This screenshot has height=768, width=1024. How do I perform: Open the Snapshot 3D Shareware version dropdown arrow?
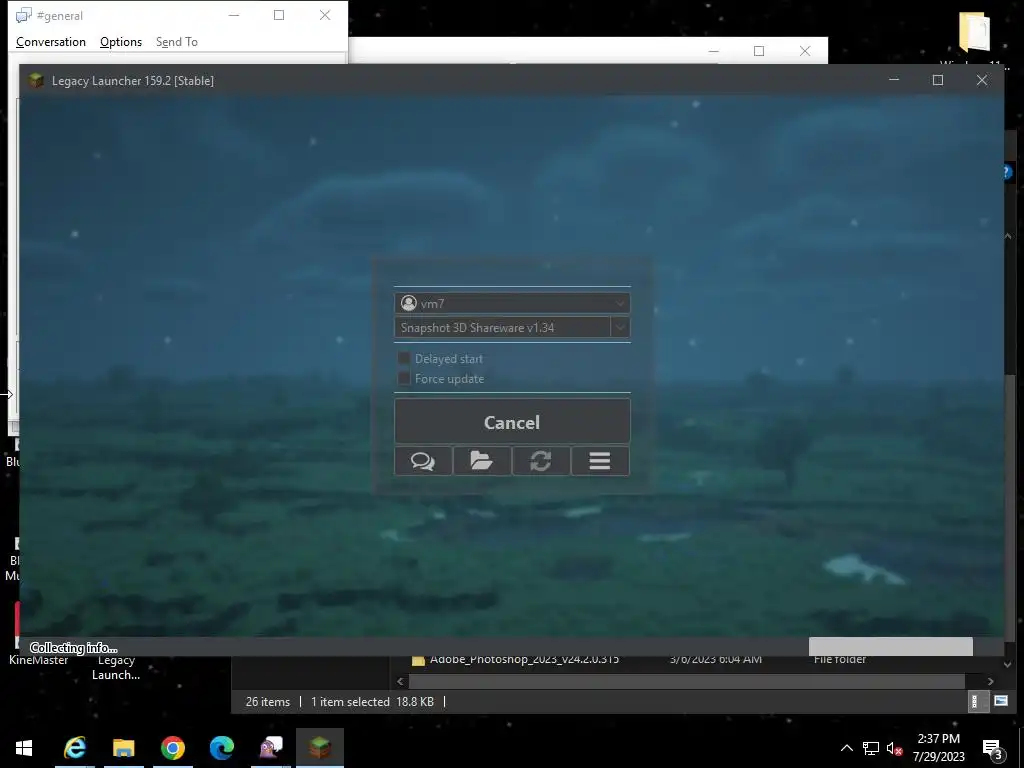620,327
